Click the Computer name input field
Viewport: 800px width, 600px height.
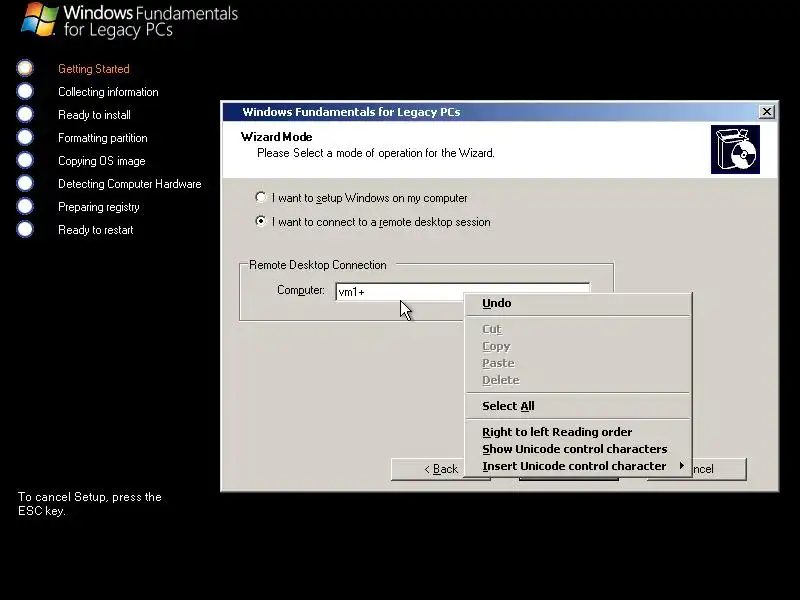tap(462, 292)
